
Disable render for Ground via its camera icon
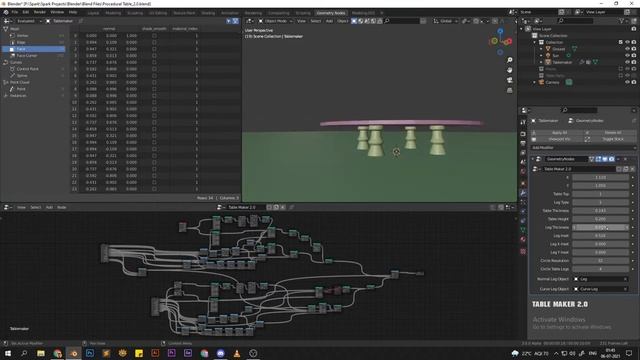[x=634, y=49]
